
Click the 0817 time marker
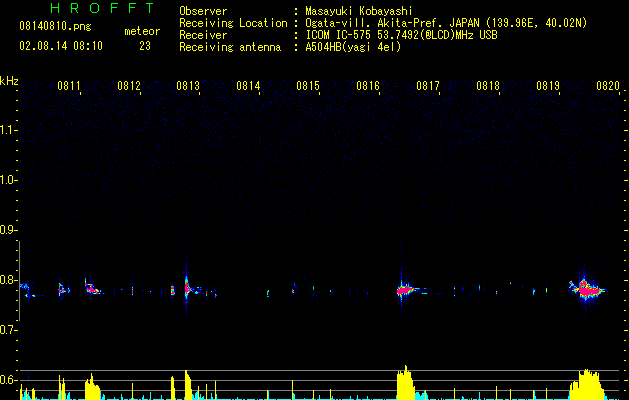[x=428, y=86]
